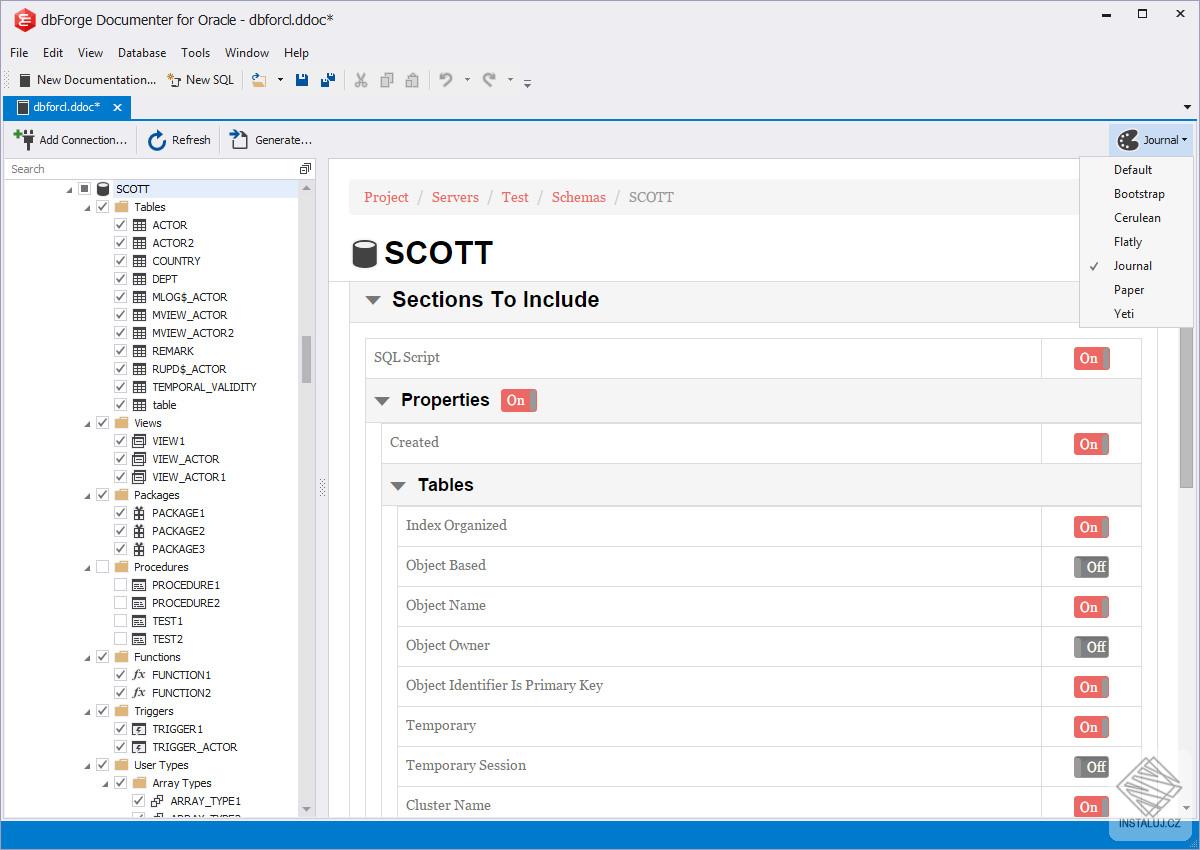1200x850 pixels.
Task: Click the Undo arrow icon
Action: click(446, 80)
